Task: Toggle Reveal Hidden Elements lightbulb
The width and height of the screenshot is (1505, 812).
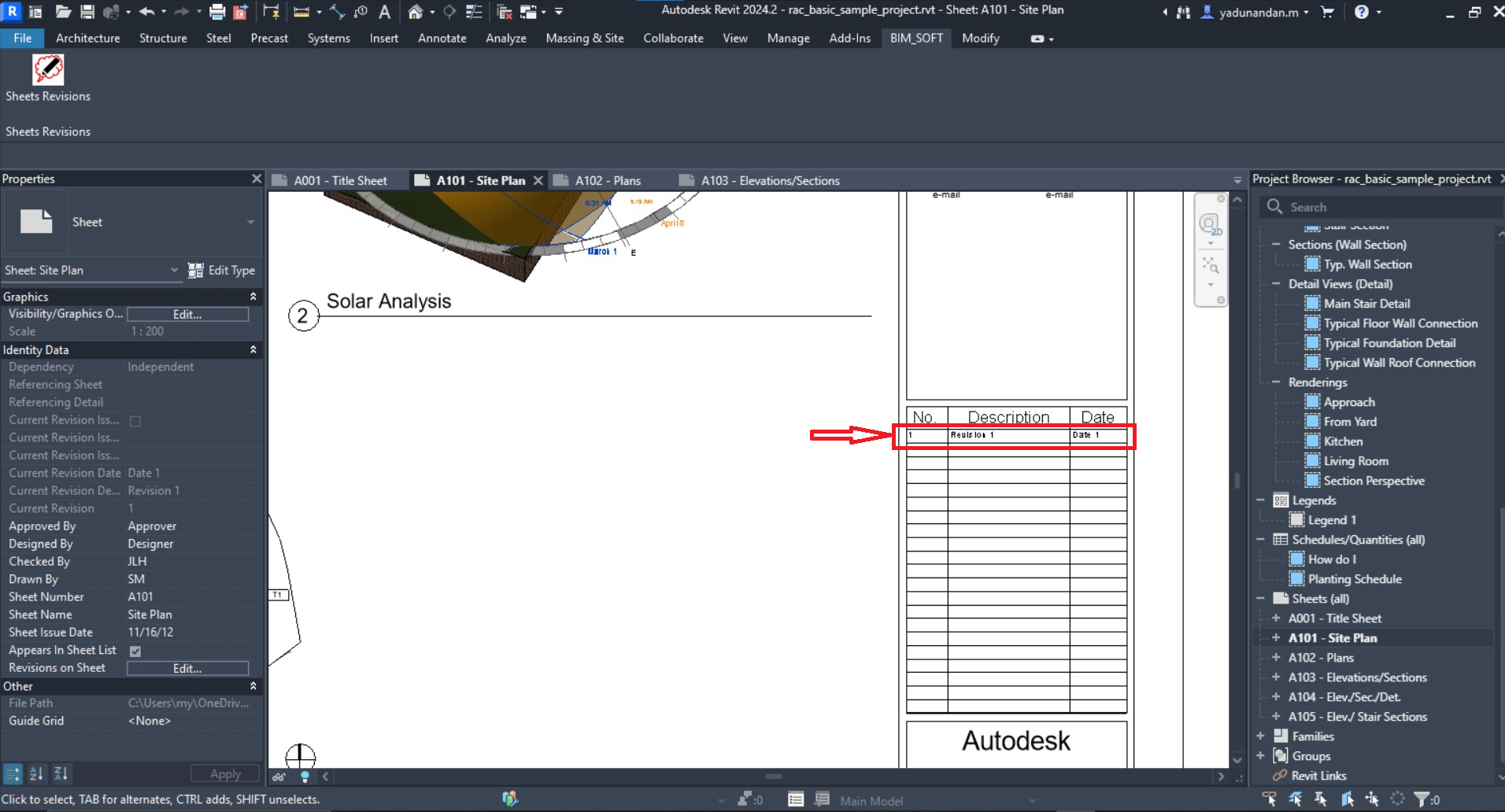Action: point(305,777)
